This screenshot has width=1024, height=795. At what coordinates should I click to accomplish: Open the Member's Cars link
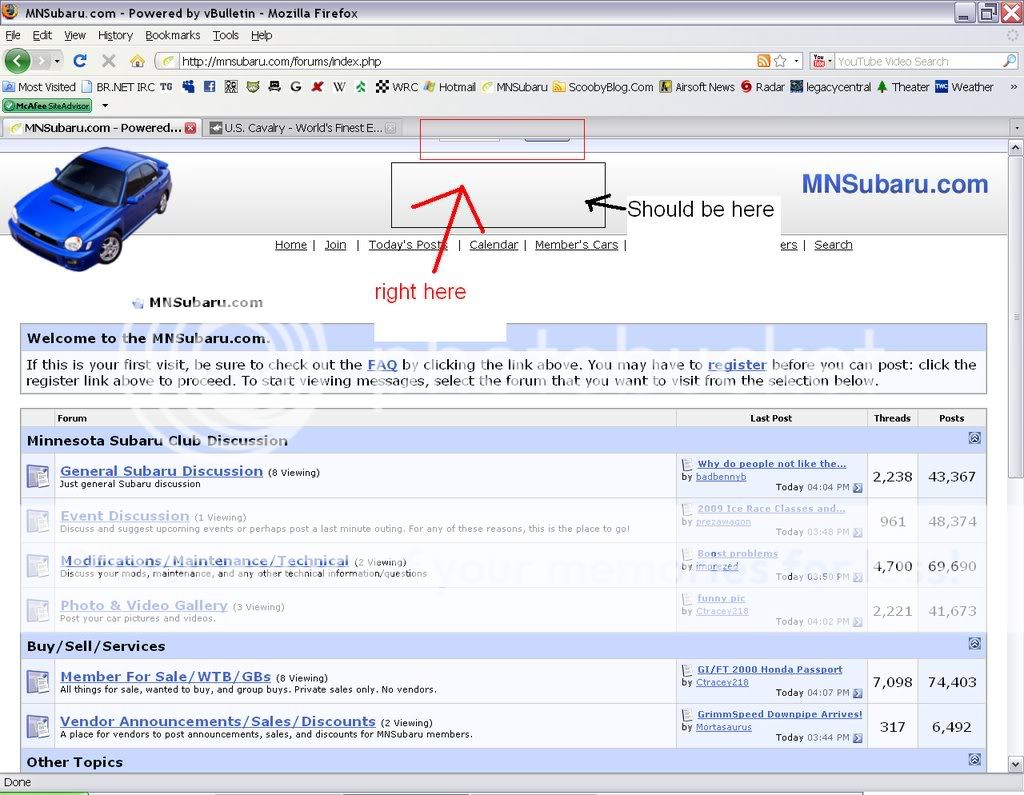[576, 244]
